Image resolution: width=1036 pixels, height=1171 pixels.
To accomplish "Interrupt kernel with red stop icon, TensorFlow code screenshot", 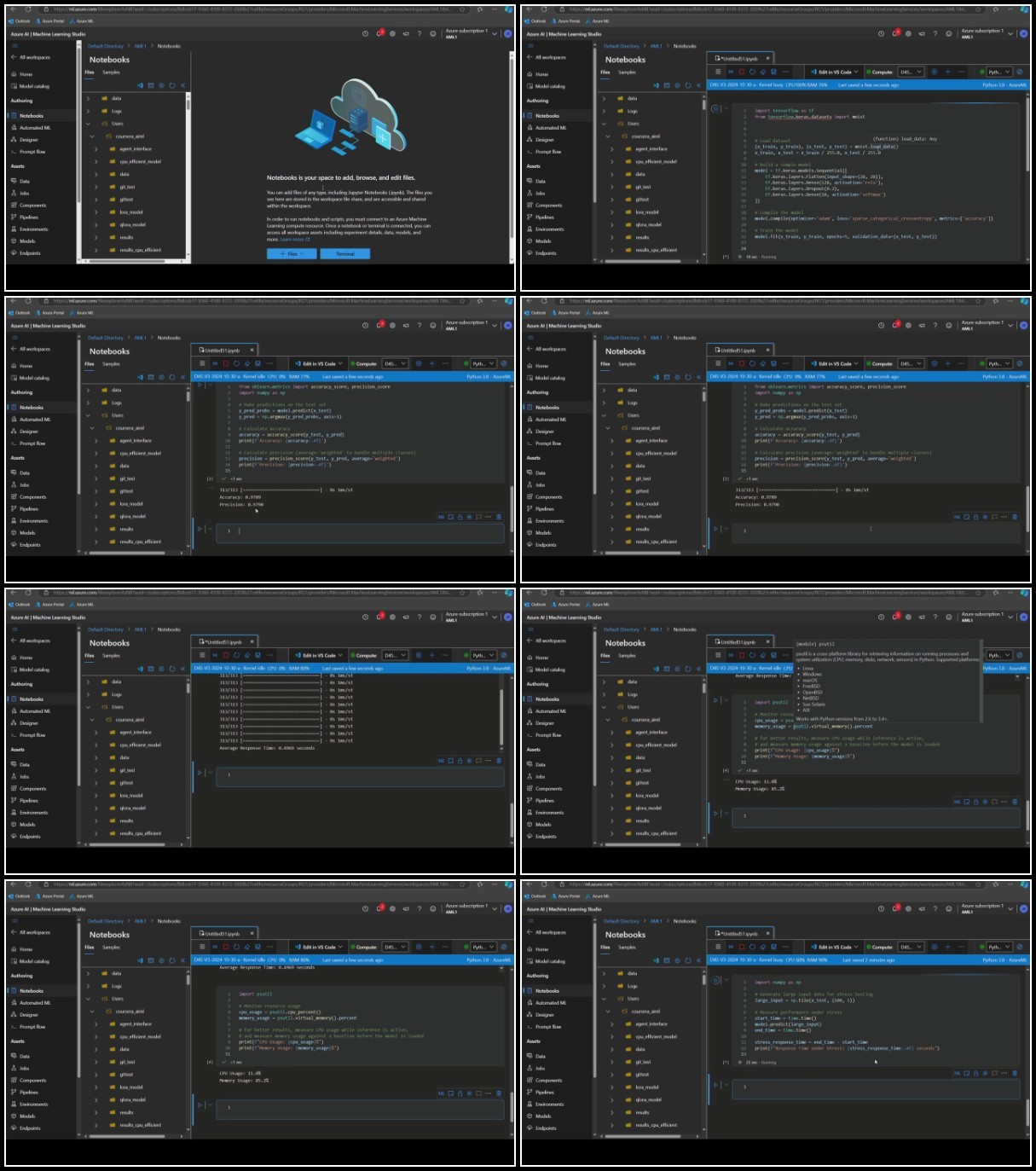I will pyautogui.click(x=742, y=72).
